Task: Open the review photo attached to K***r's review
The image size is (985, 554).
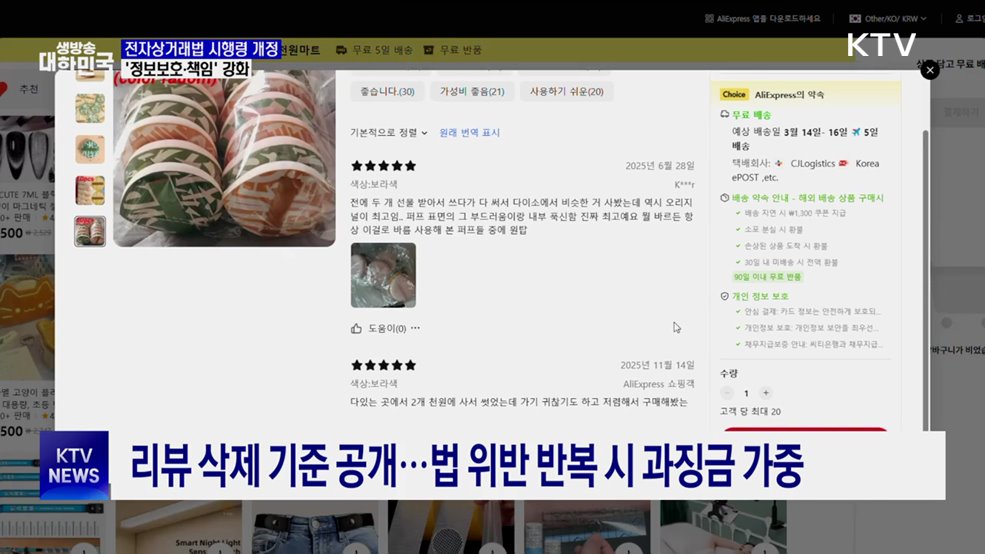Action: point(383,275)
